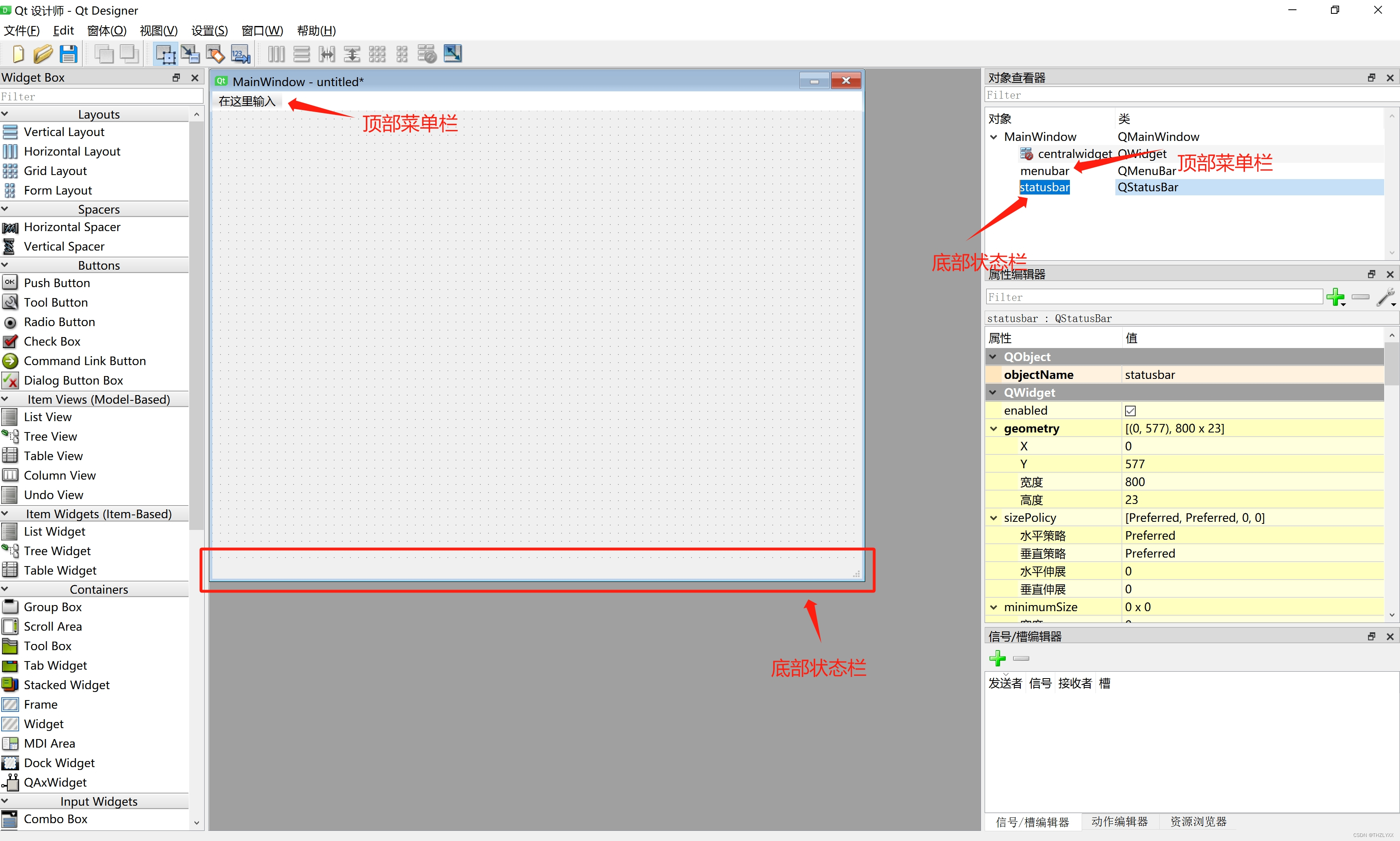Toggle the enabled property checkbox
This screenshot has width=1400, height=841.
(x=1130, y=410)
